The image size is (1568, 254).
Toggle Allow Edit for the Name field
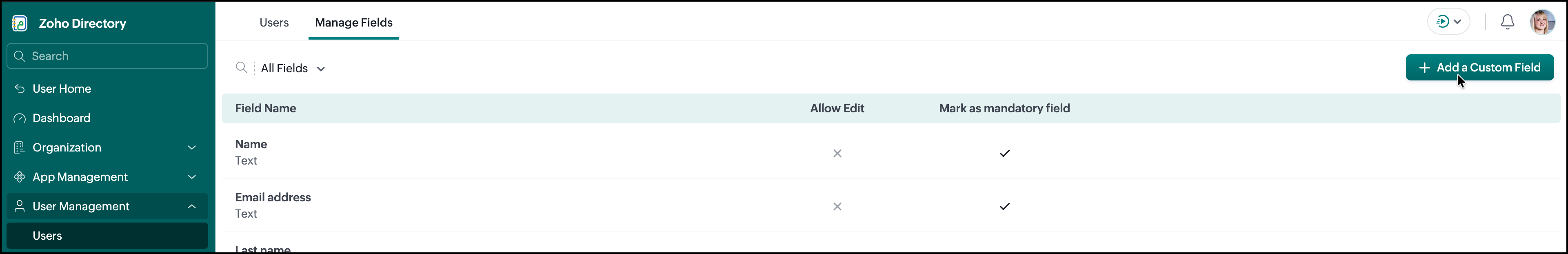837,154
